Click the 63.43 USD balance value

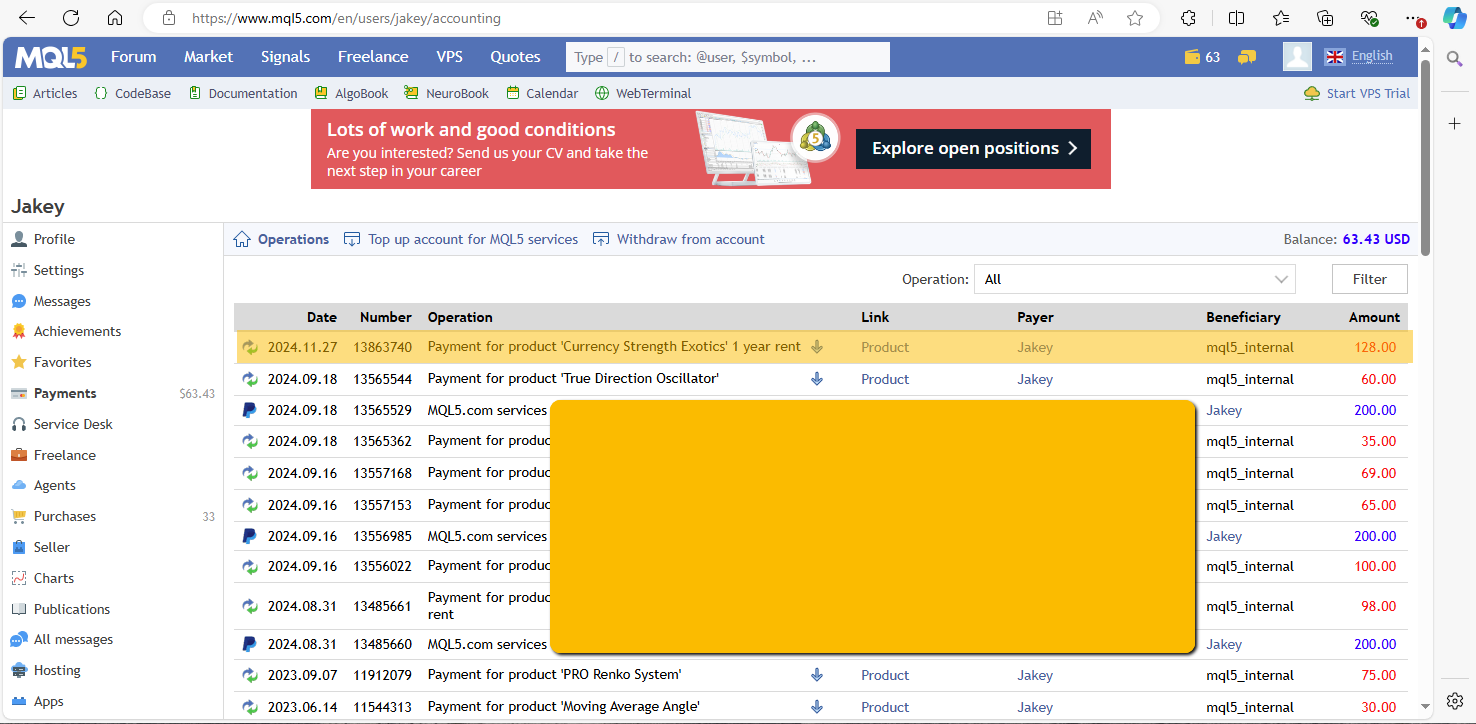tap(1376, 239)
